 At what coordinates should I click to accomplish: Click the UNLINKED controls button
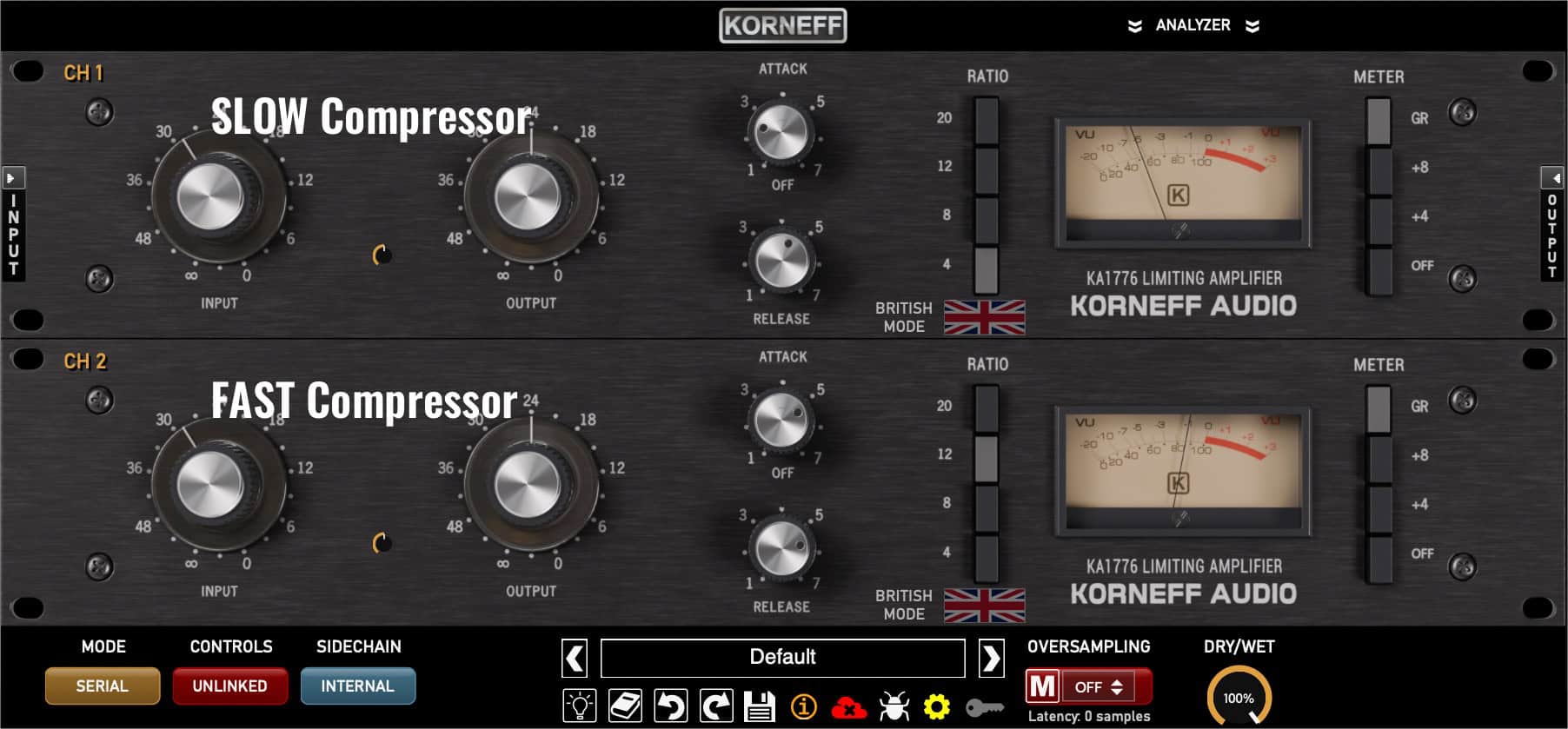point(229,686)
